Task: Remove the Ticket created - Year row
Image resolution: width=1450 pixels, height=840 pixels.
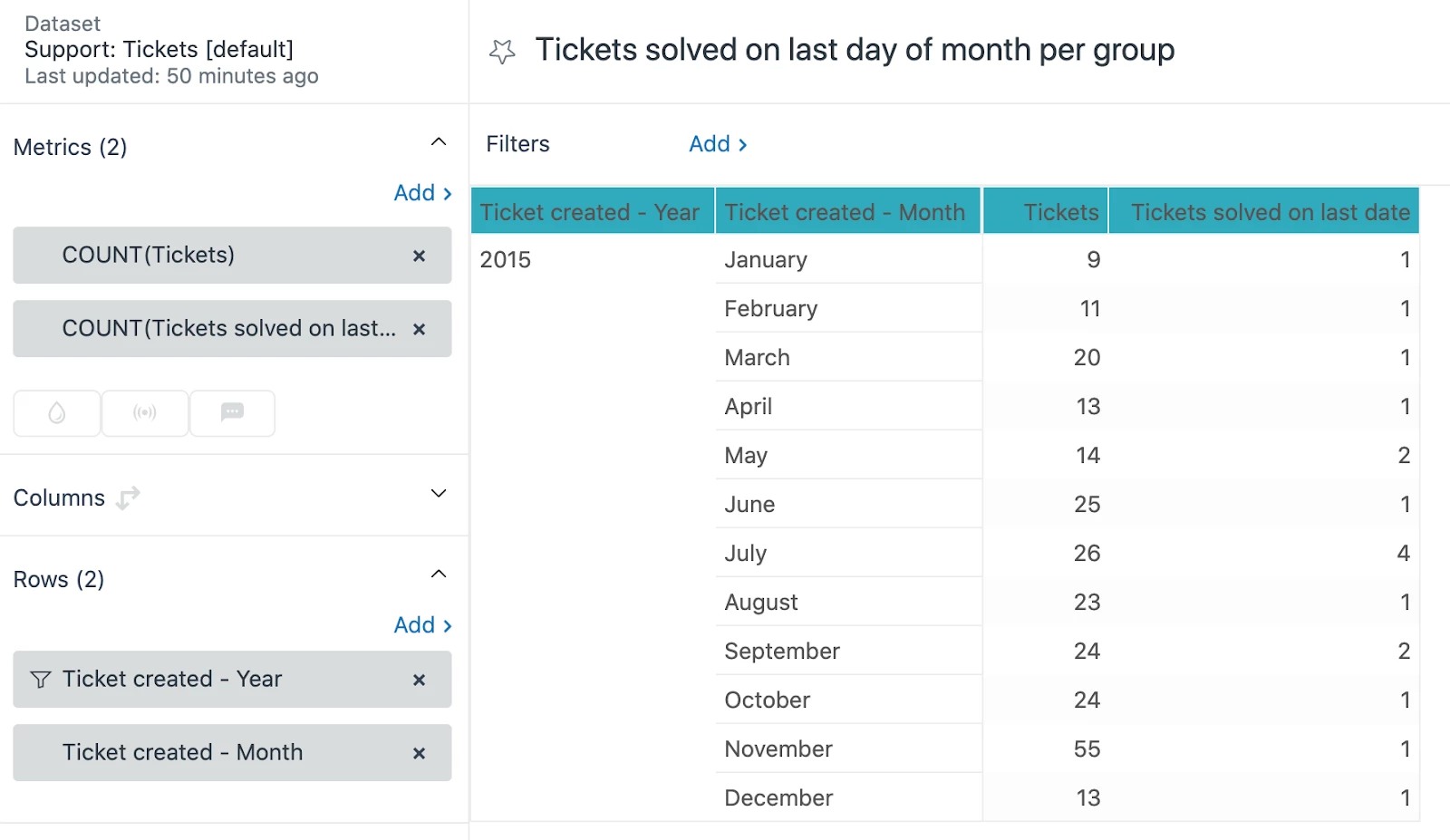Action: click(419, 681)
